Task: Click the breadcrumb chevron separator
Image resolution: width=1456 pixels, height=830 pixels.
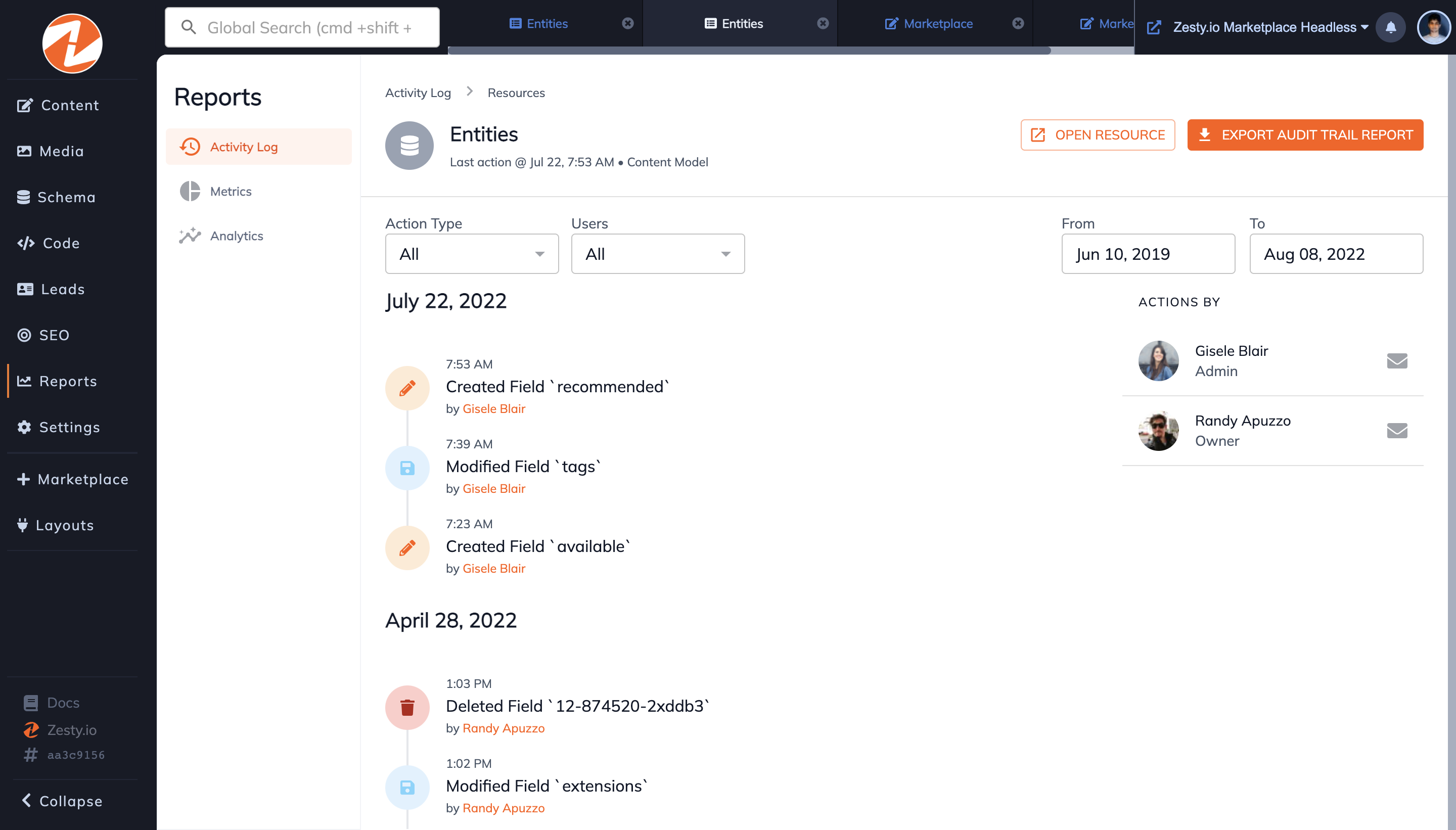Action: click(x=470, y=91)
